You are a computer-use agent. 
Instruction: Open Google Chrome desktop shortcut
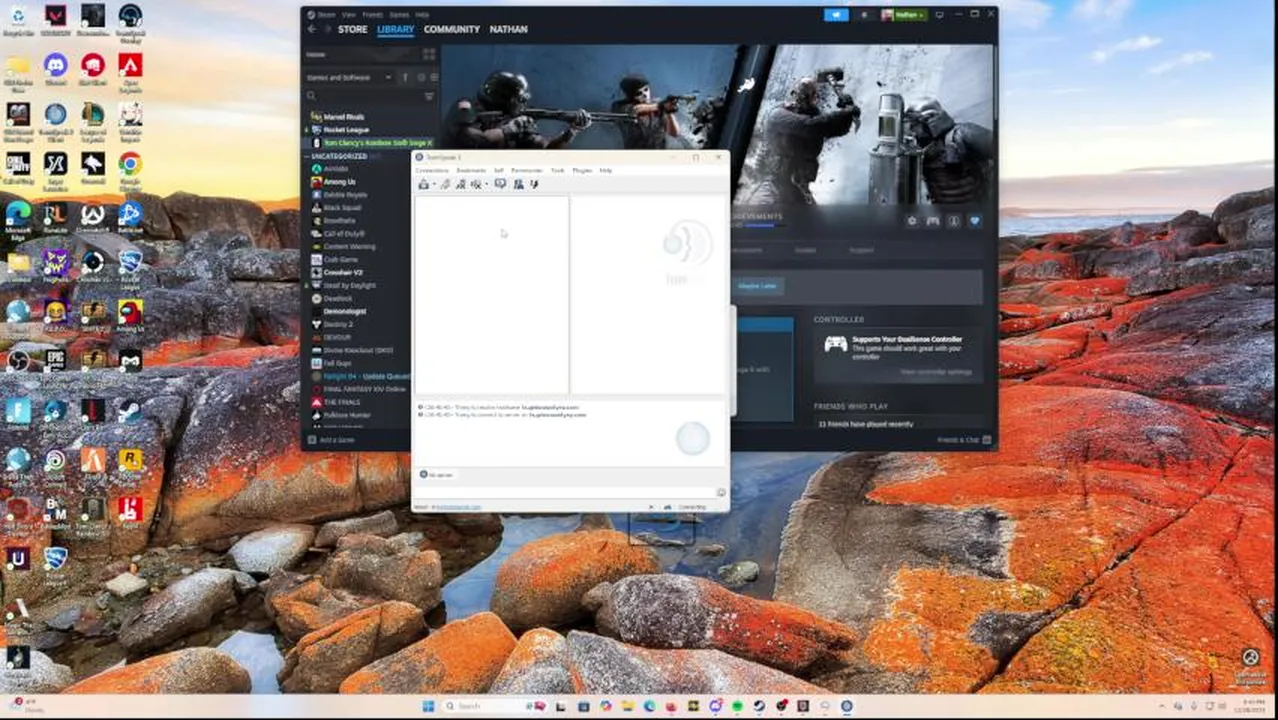[130, 169]
